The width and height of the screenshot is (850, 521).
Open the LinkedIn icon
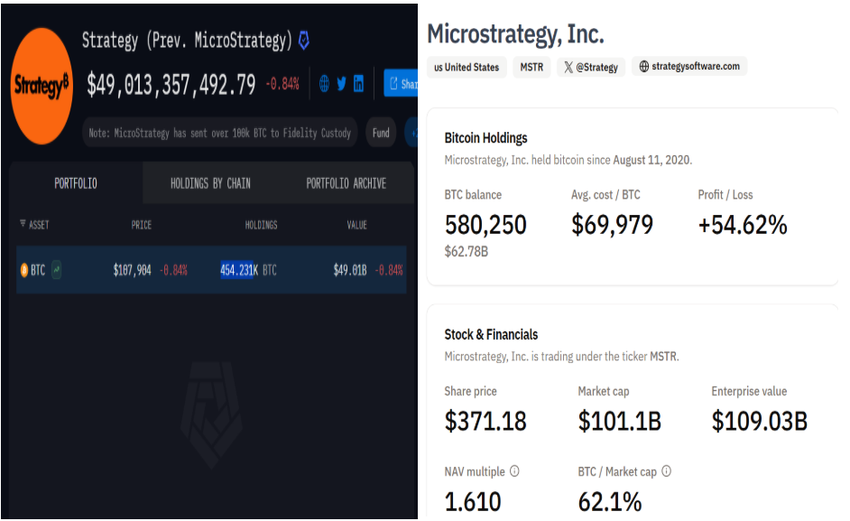coord(359,83)
